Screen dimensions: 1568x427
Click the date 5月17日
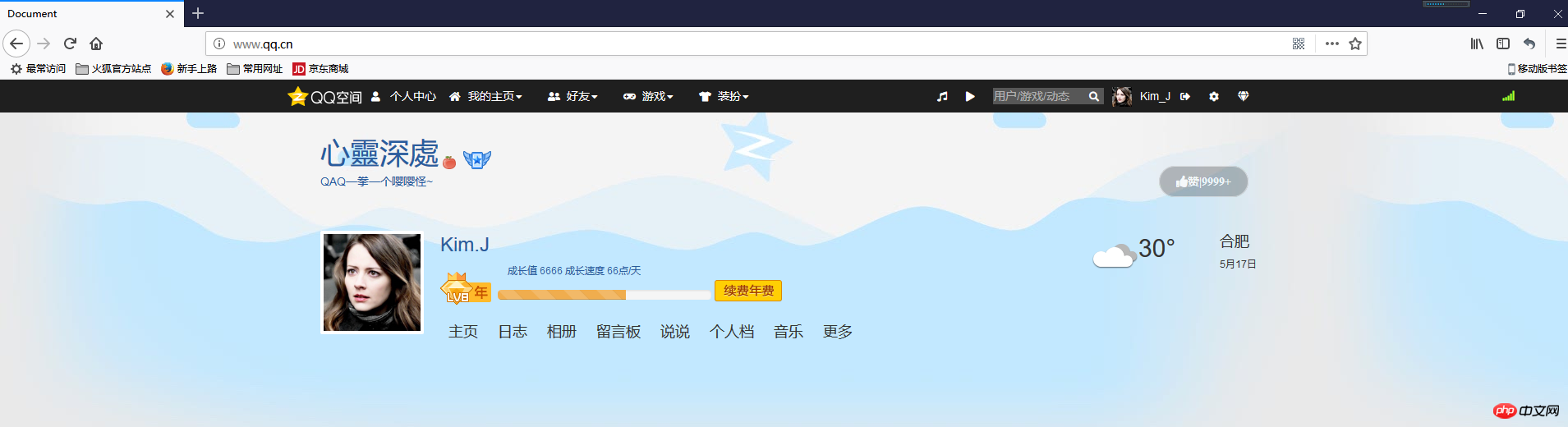point(1238,264)
